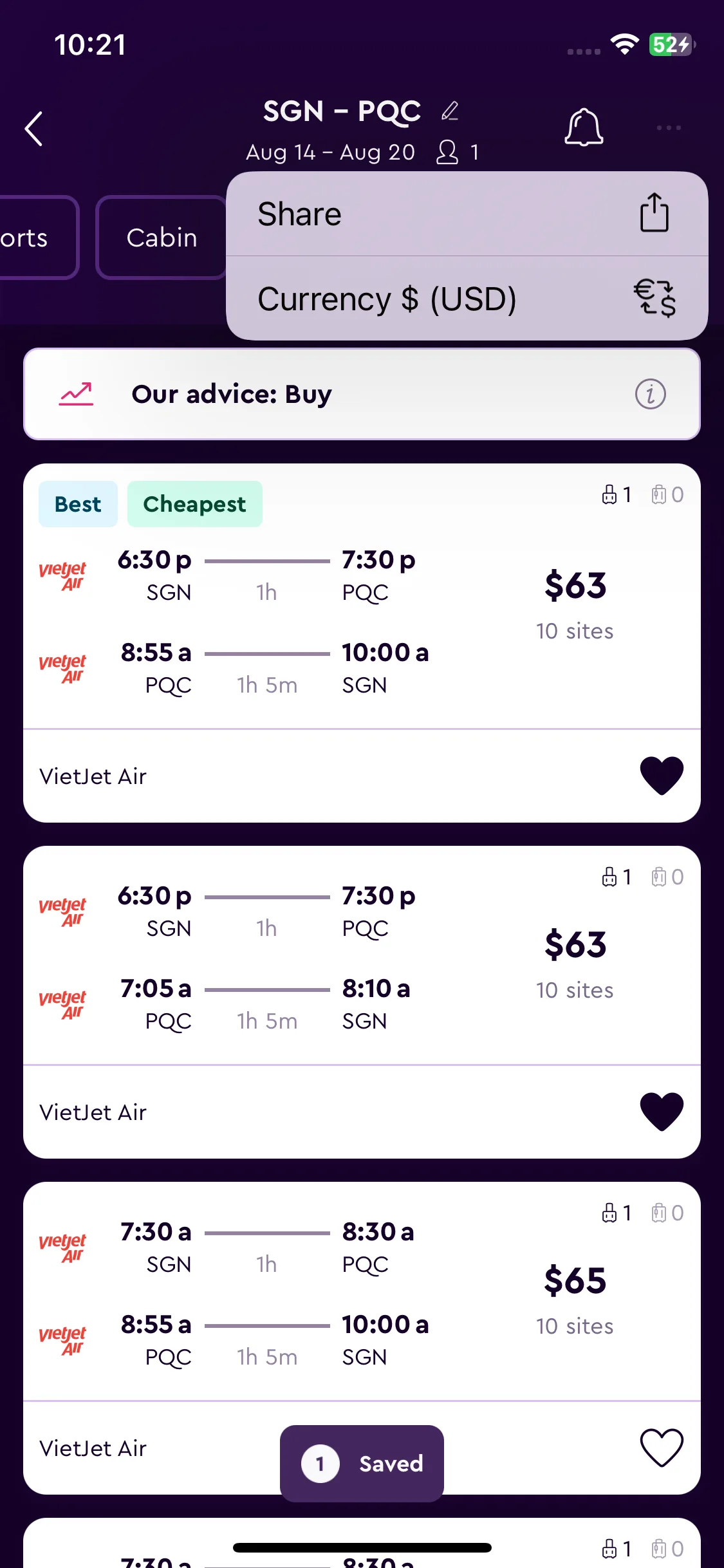This screenshot has height=1568, width=724.
Task: Unsave the first $63 flight heart
Action: point(662,776)
